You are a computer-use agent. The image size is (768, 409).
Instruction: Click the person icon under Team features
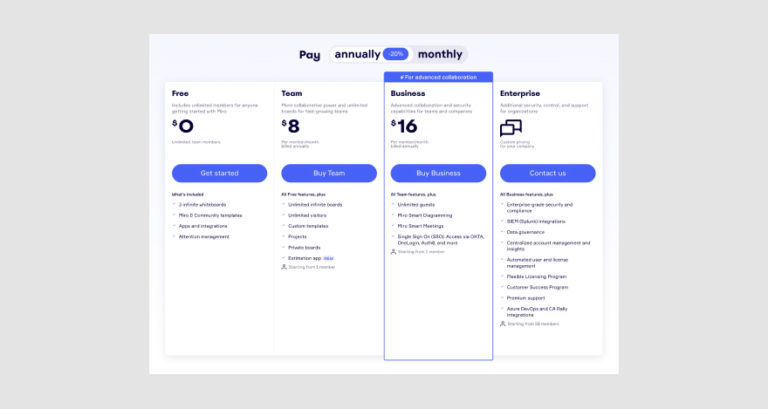tap(284, 267)
